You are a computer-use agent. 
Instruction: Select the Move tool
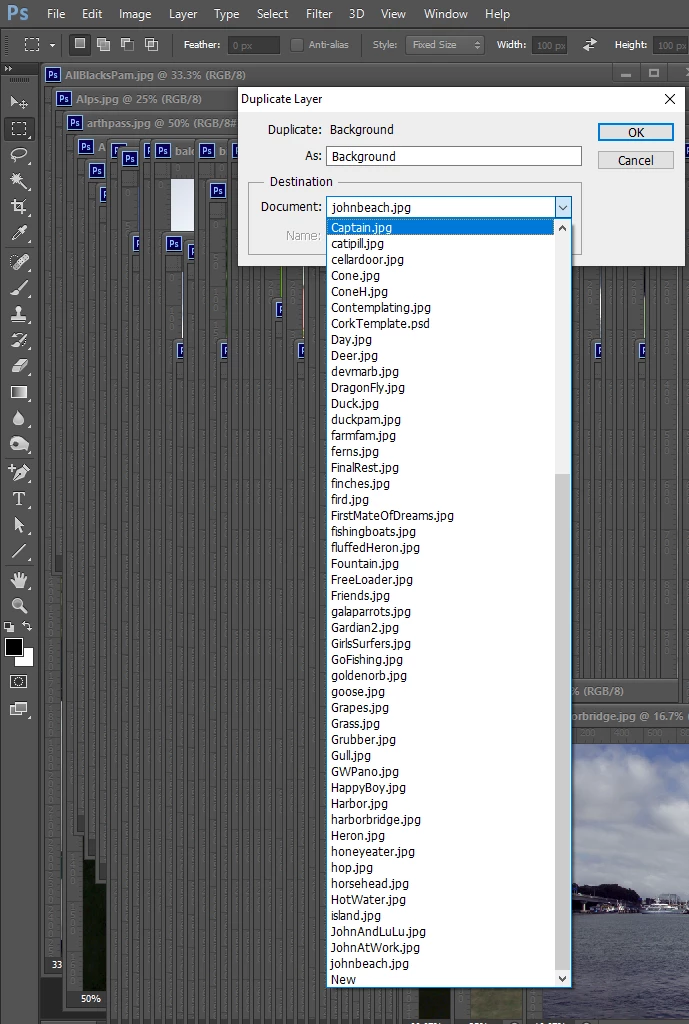coord(19,103)
